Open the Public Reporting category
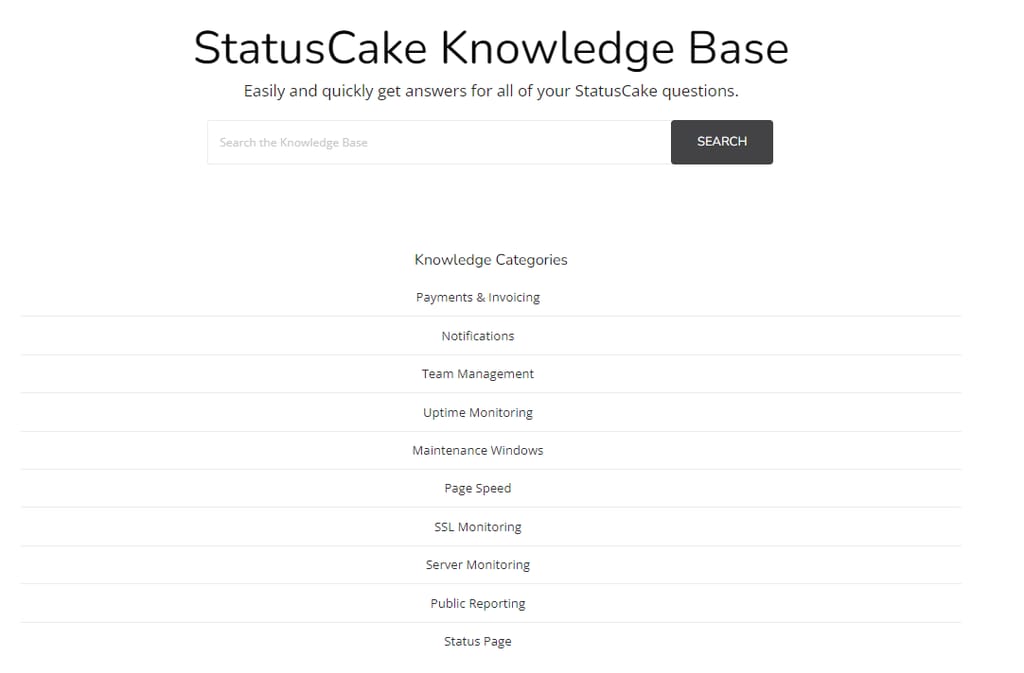Image resolution: width=1024 pixels, height=673 pixels. 478,603
